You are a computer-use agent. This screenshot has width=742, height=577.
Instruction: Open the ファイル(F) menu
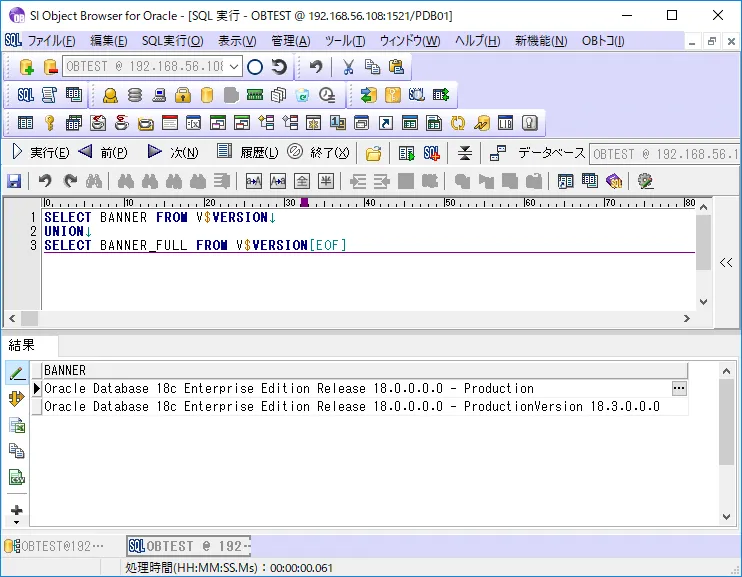[51, 41]
